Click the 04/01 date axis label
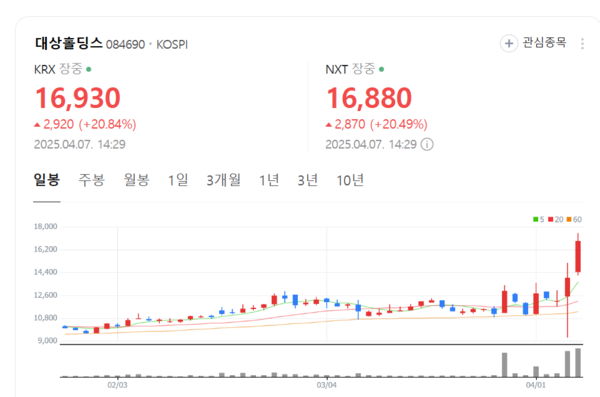Image resolution: width=600 pixels, height=397 pixels. pos(536,385)
